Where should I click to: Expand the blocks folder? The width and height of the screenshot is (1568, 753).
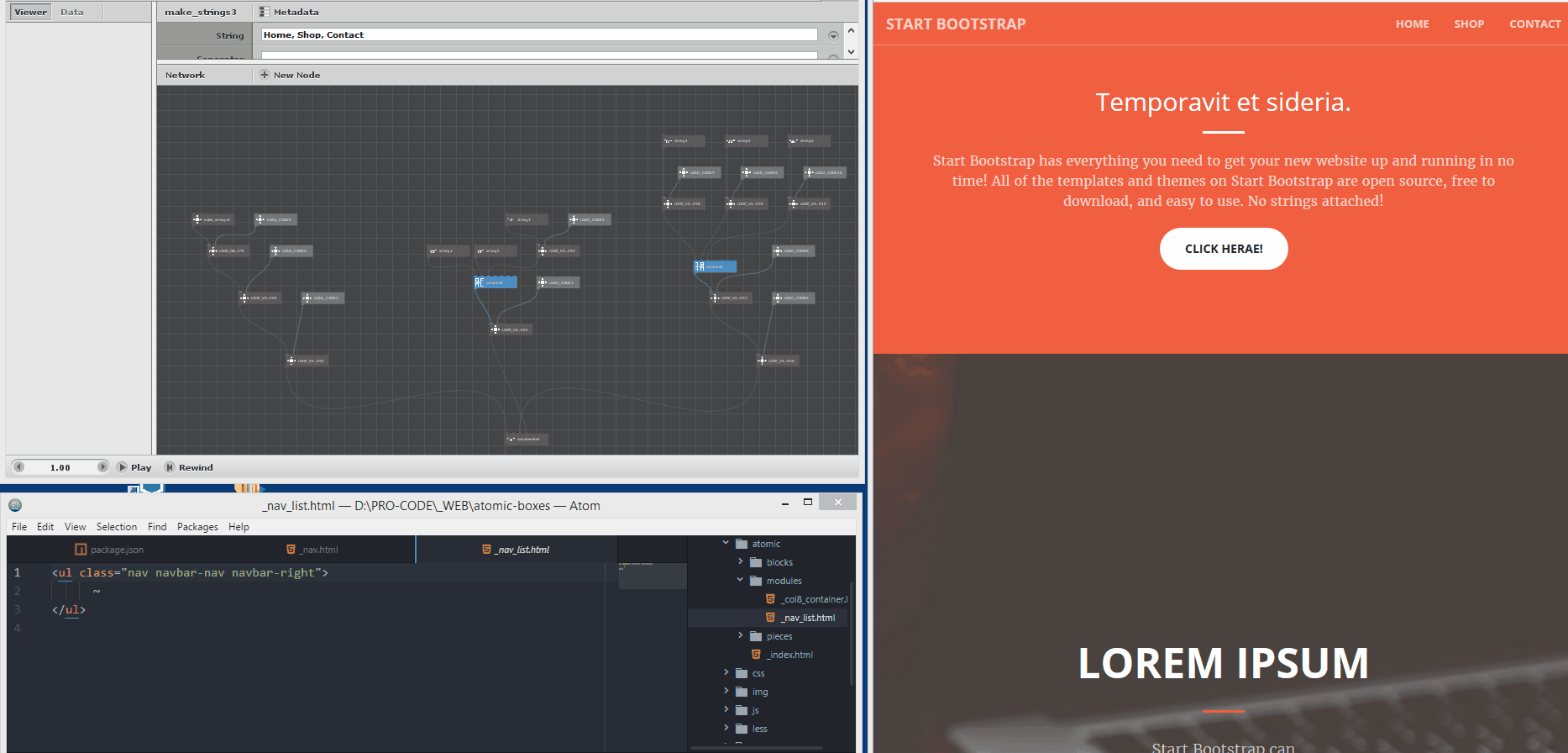pyautogui.click(x=741, y=562)
